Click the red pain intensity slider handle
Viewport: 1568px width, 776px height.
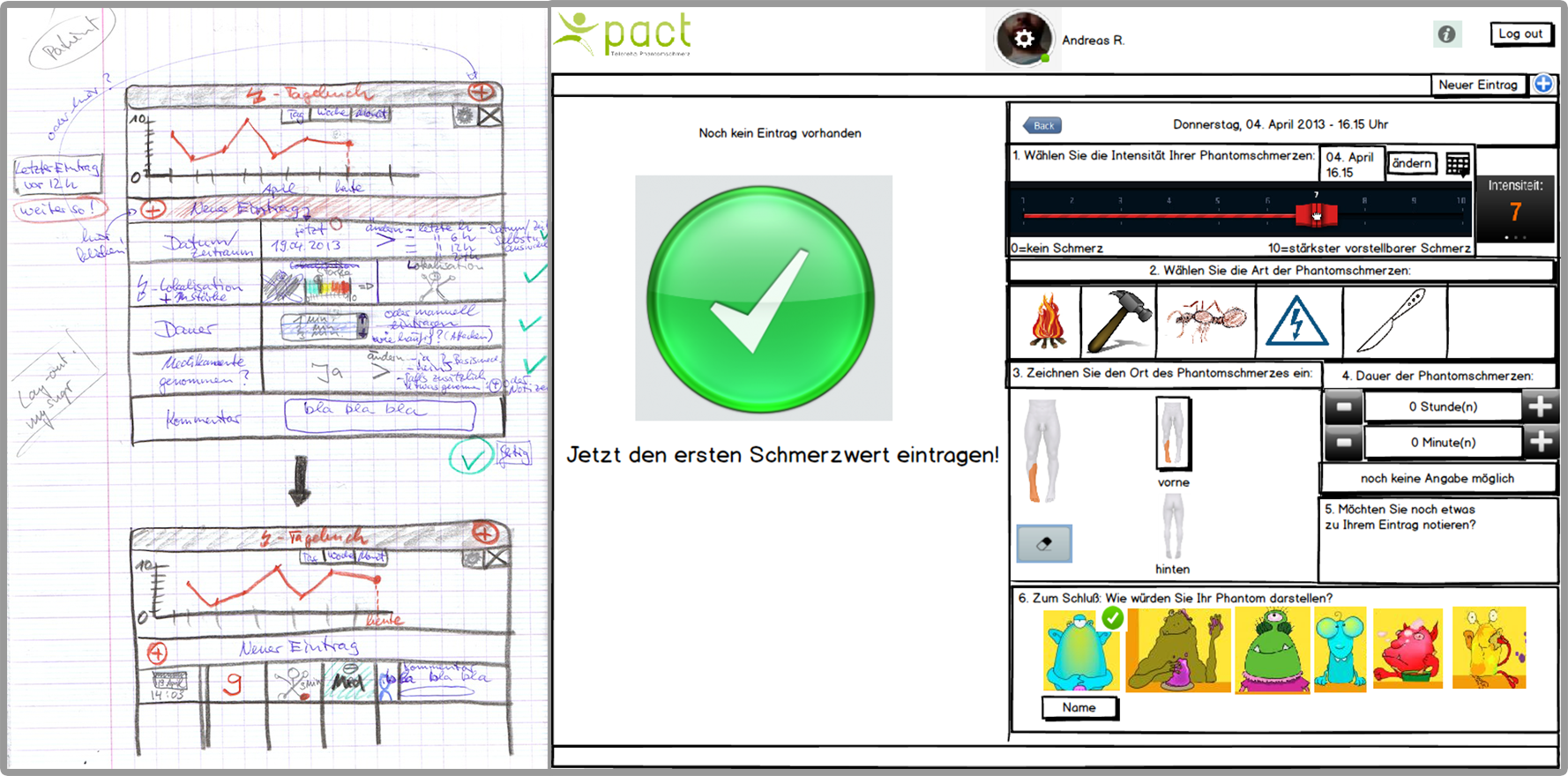(1316, 214)
